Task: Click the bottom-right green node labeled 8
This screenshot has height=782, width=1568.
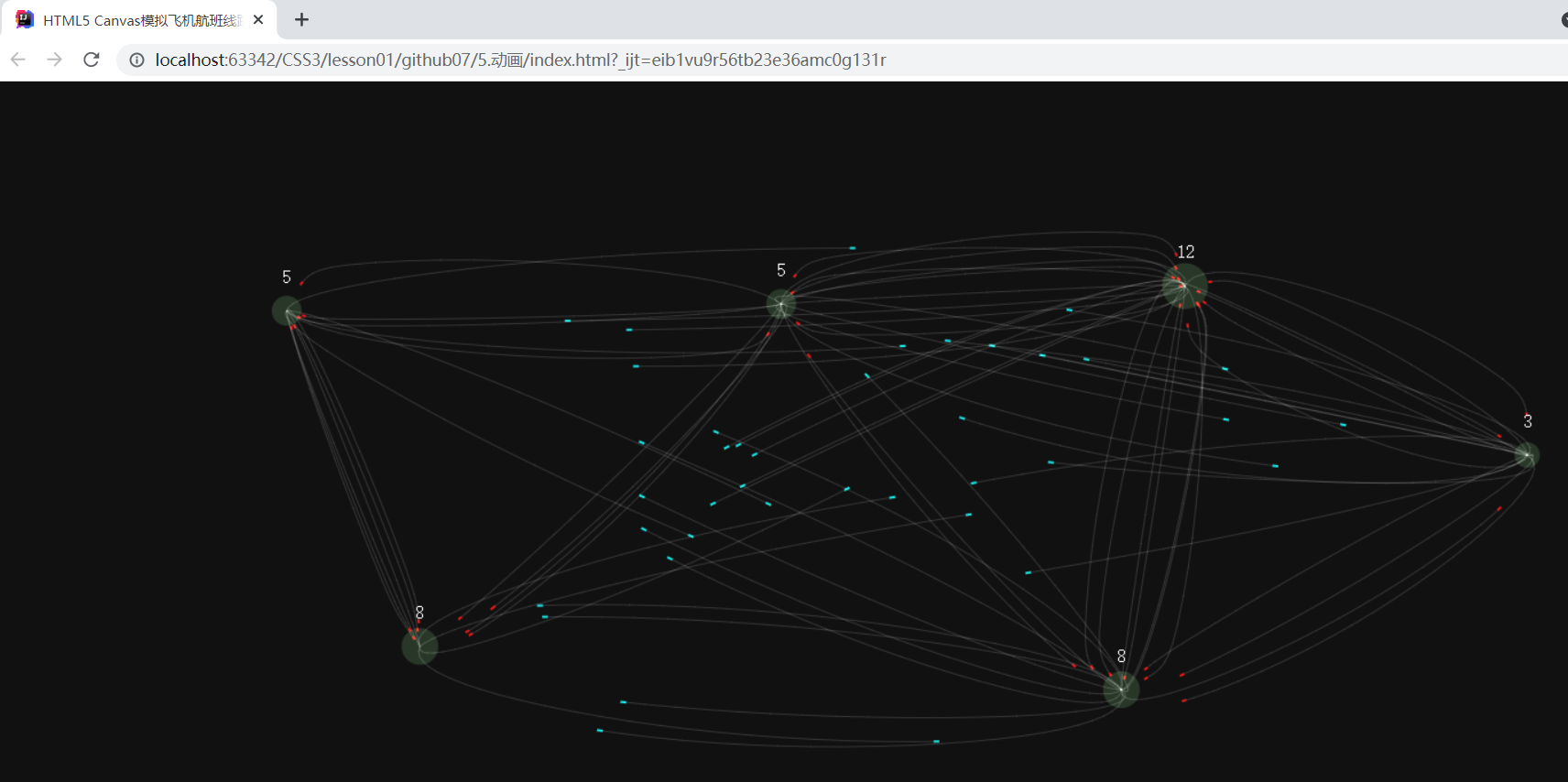Action: tap(1121, 690)
